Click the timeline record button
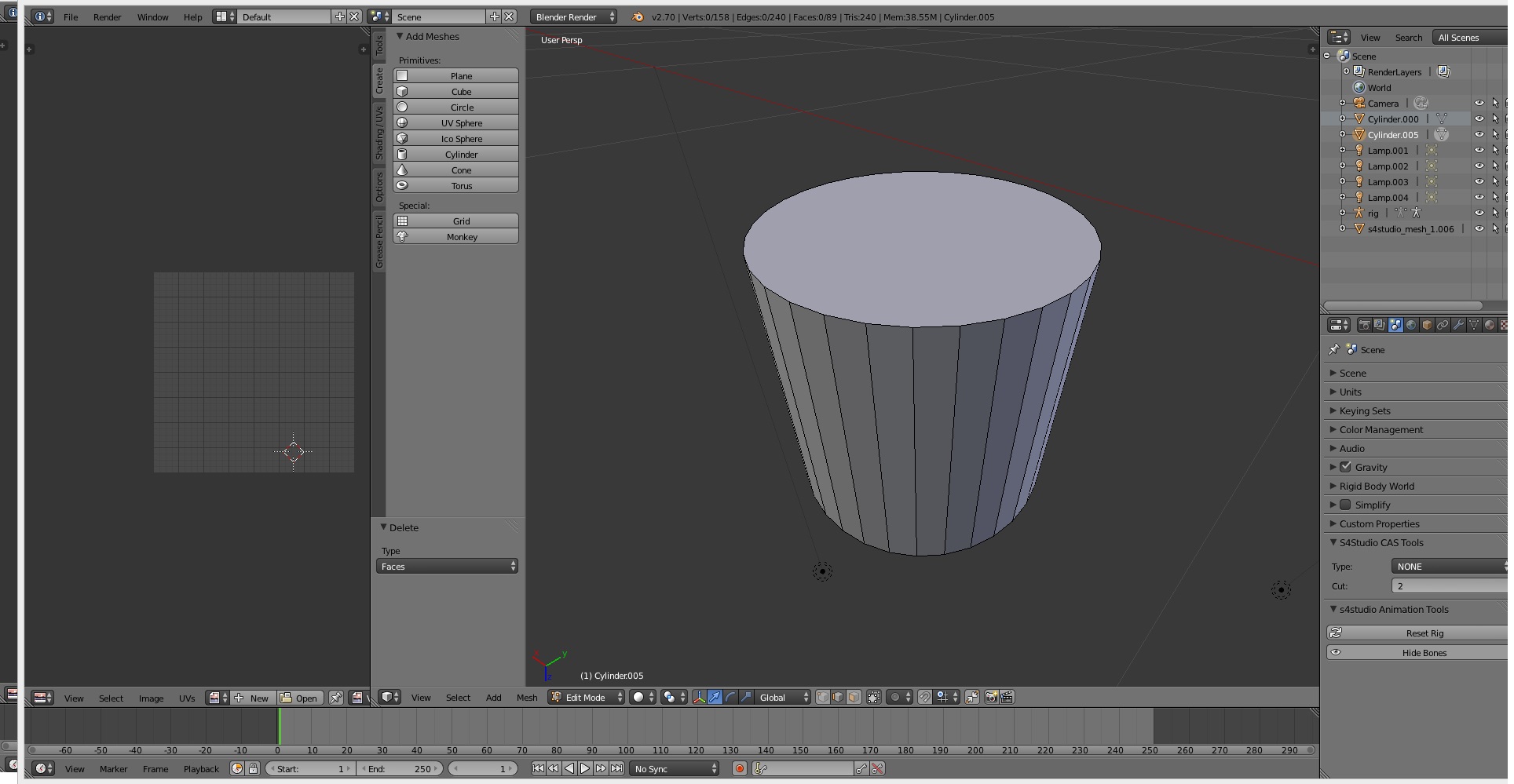Viewport: 1514px width, 784px height. click(x=739, y=769)
